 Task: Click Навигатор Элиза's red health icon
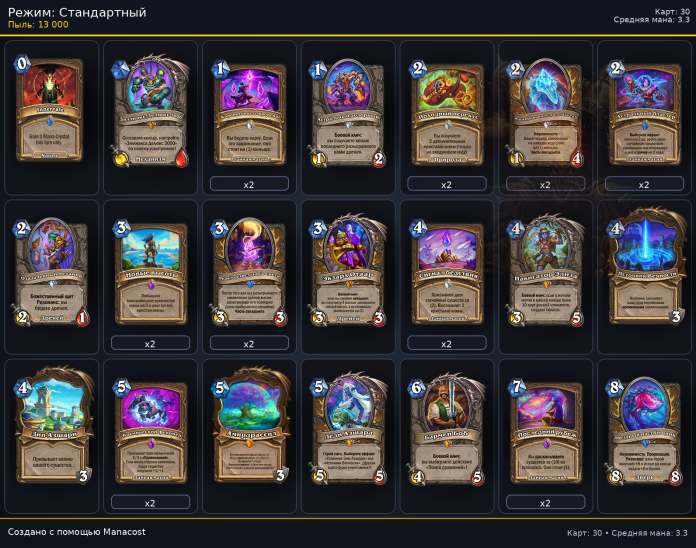pyautogui.click(x=576, y=318)
